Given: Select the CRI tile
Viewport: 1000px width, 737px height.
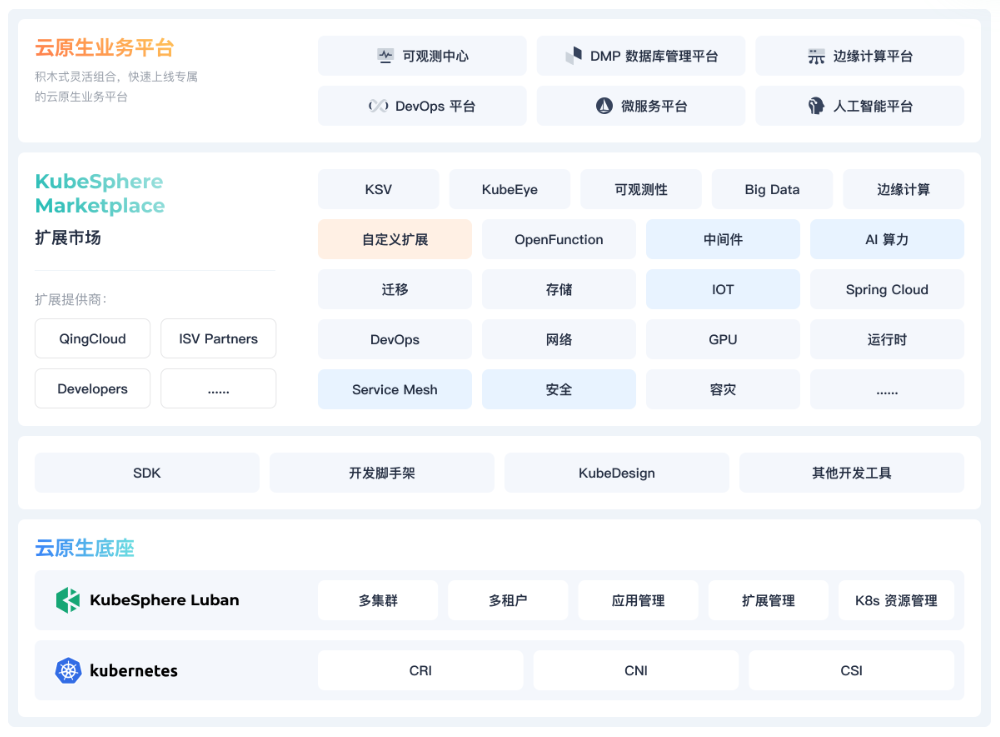Looking at the screenshot, I should [x=420, y=670].
